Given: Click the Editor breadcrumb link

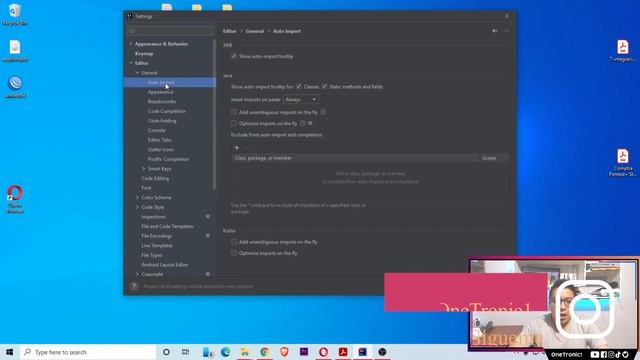Looking at the screenshot, I should 229,31.
